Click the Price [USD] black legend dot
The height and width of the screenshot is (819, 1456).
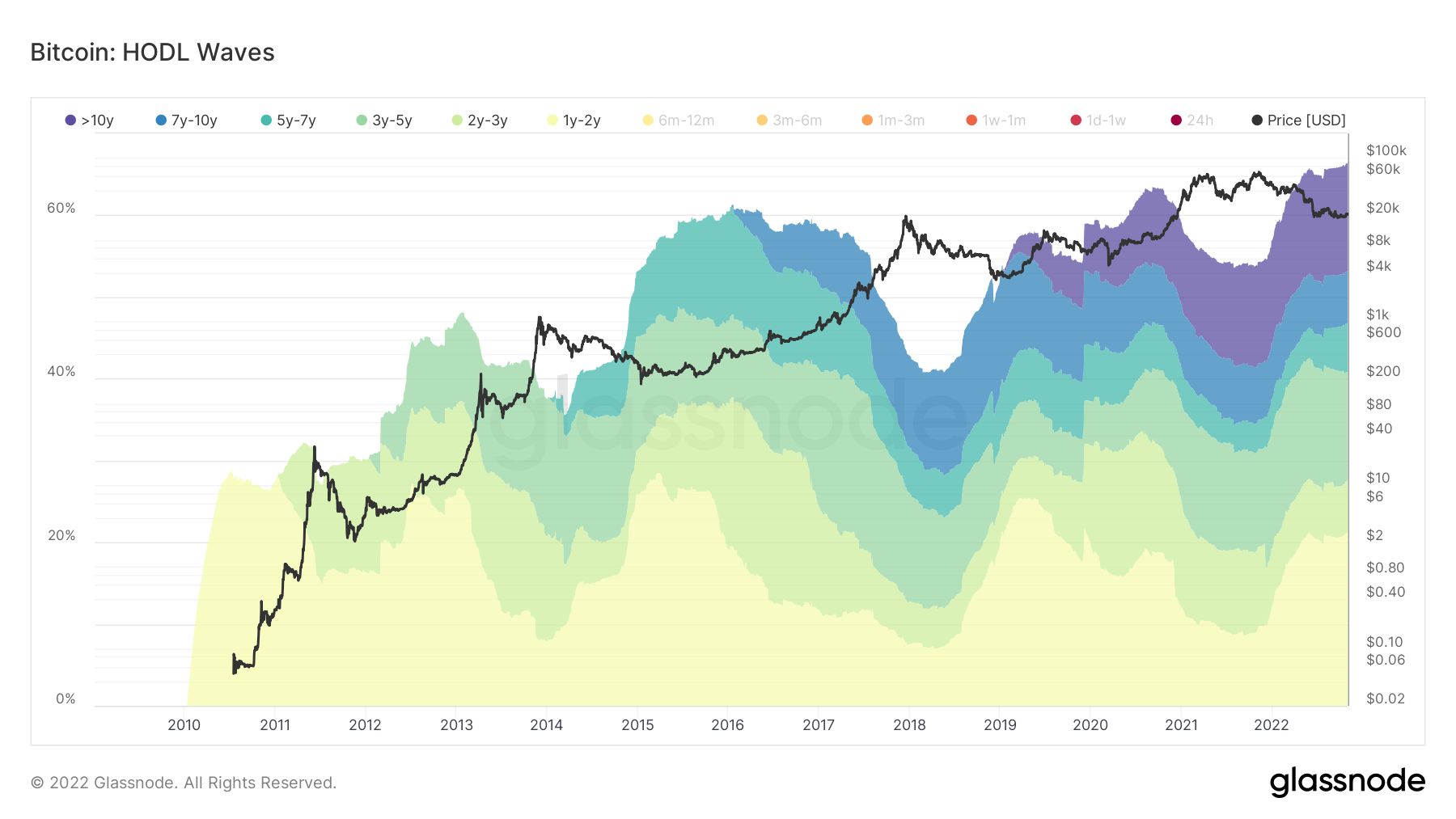[x=1257, y=120]
